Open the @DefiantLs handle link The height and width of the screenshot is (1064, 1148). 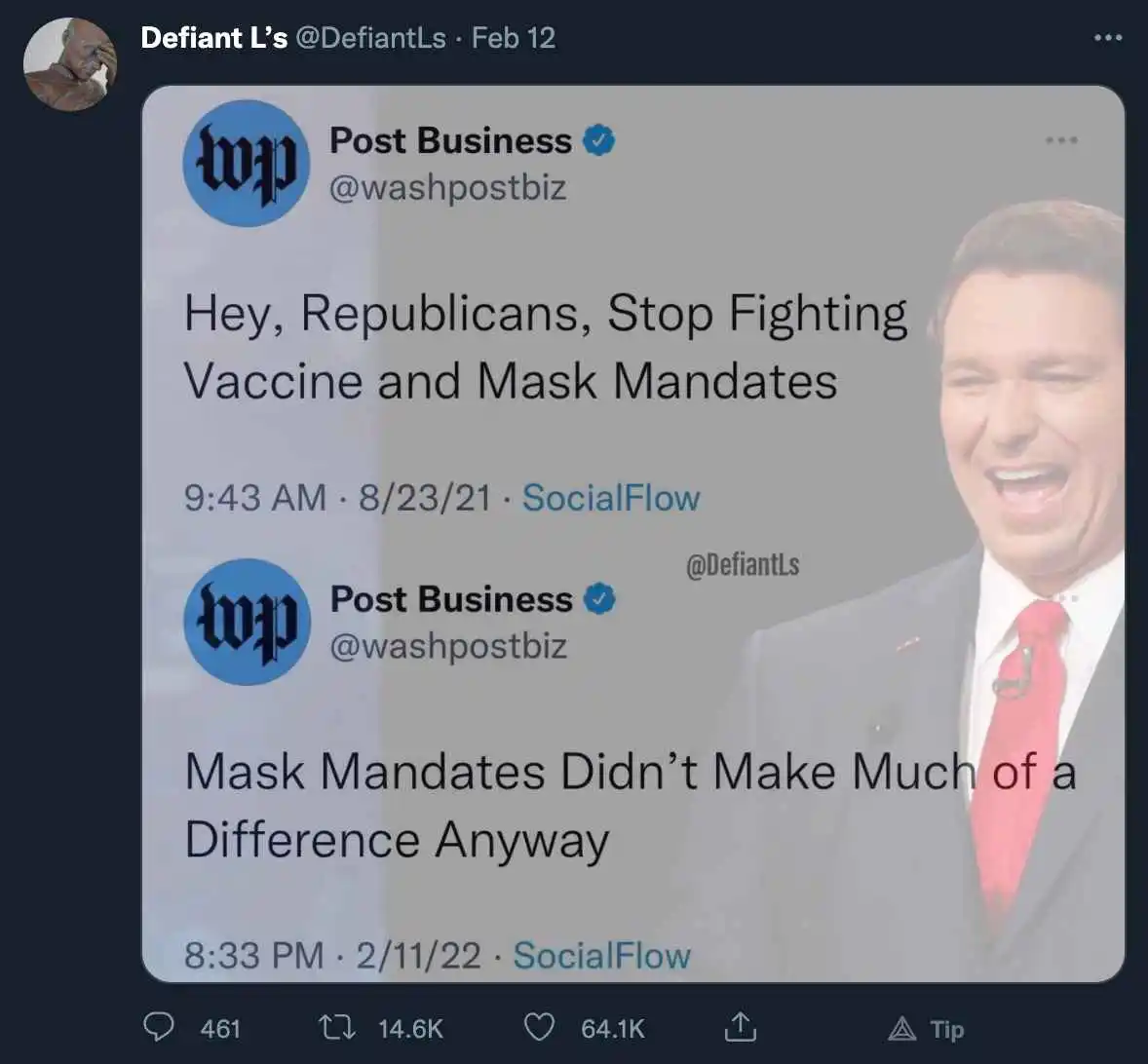[x=370, y=38]
